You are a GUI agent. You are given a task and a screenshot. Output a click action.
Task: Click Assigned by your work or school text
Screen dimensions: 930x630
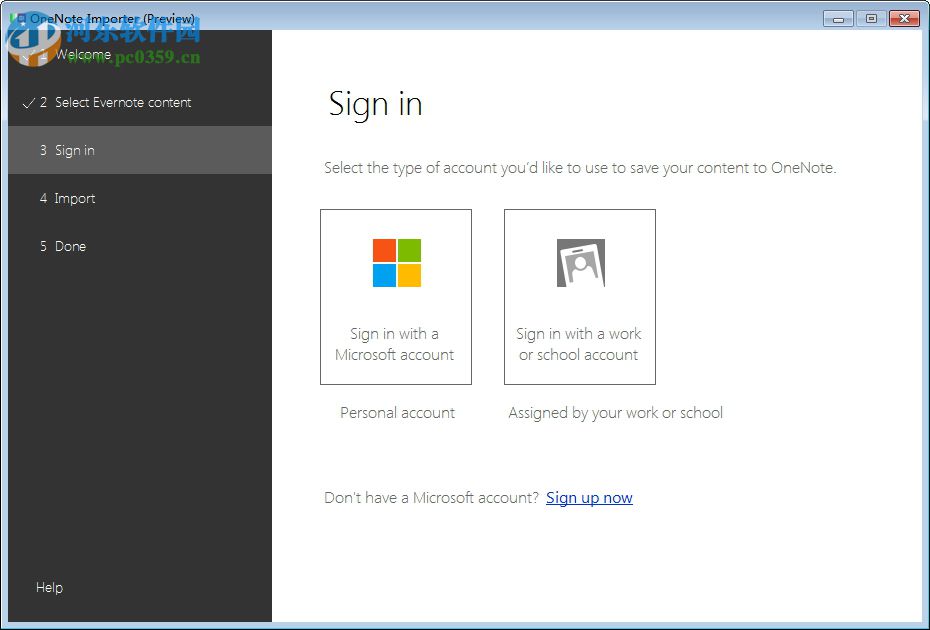tap(615, 412)
